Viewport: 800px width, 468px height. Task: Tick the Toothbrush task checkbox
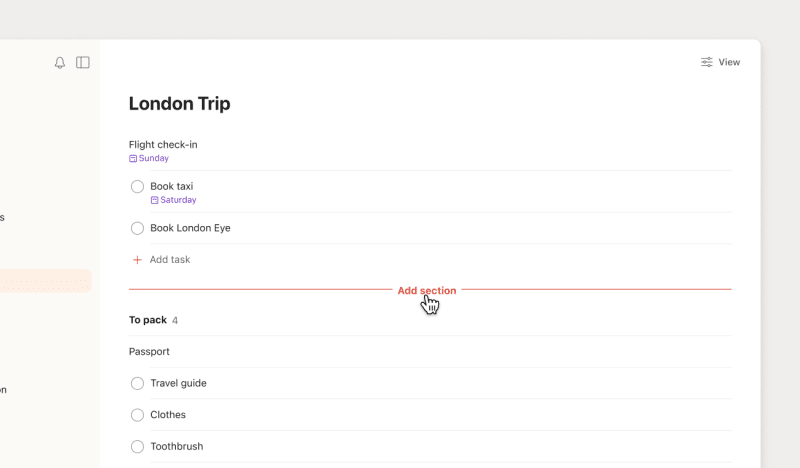coord(138,446)
